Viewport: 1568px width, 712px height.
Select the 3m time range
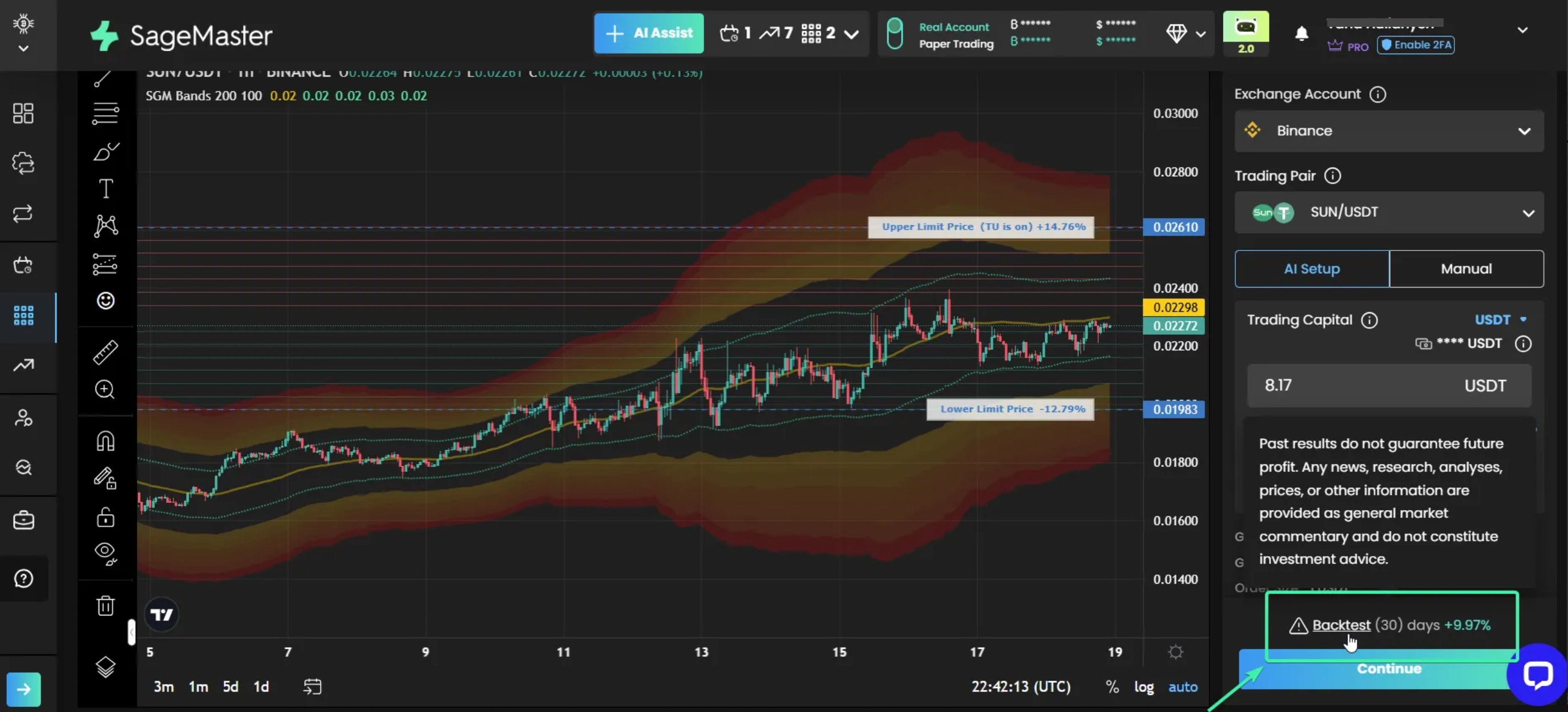(x=163, y=686)
